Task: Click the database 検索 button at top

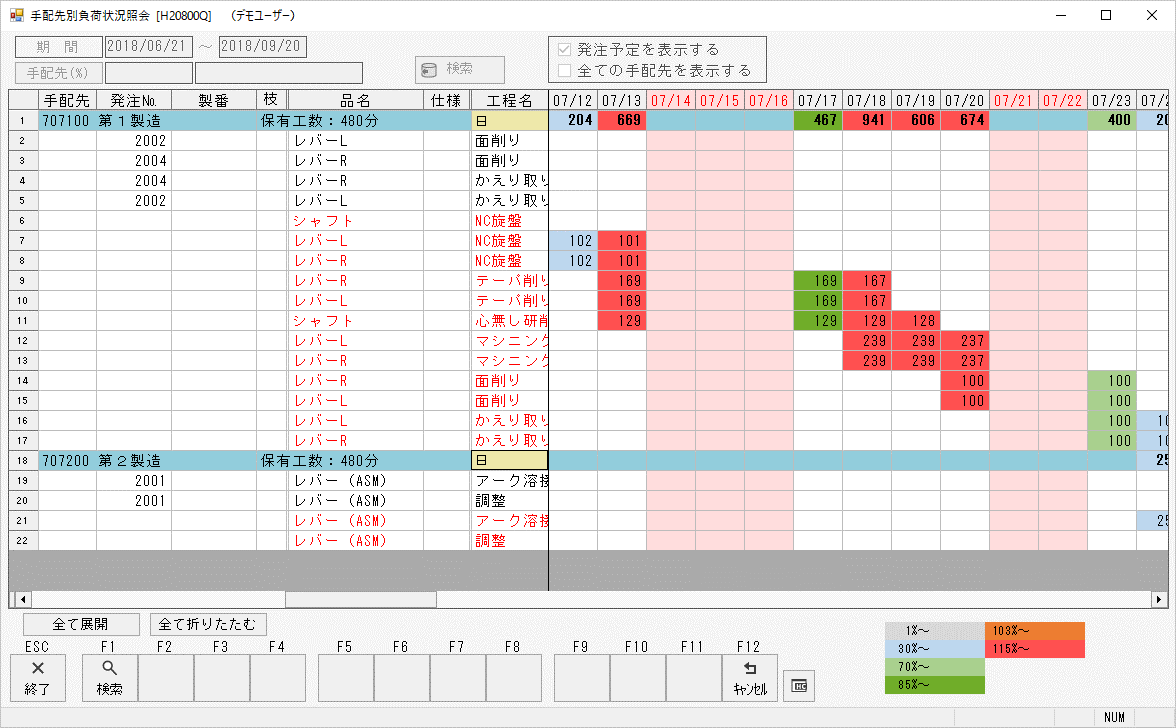Action: (x=460, y=69)
